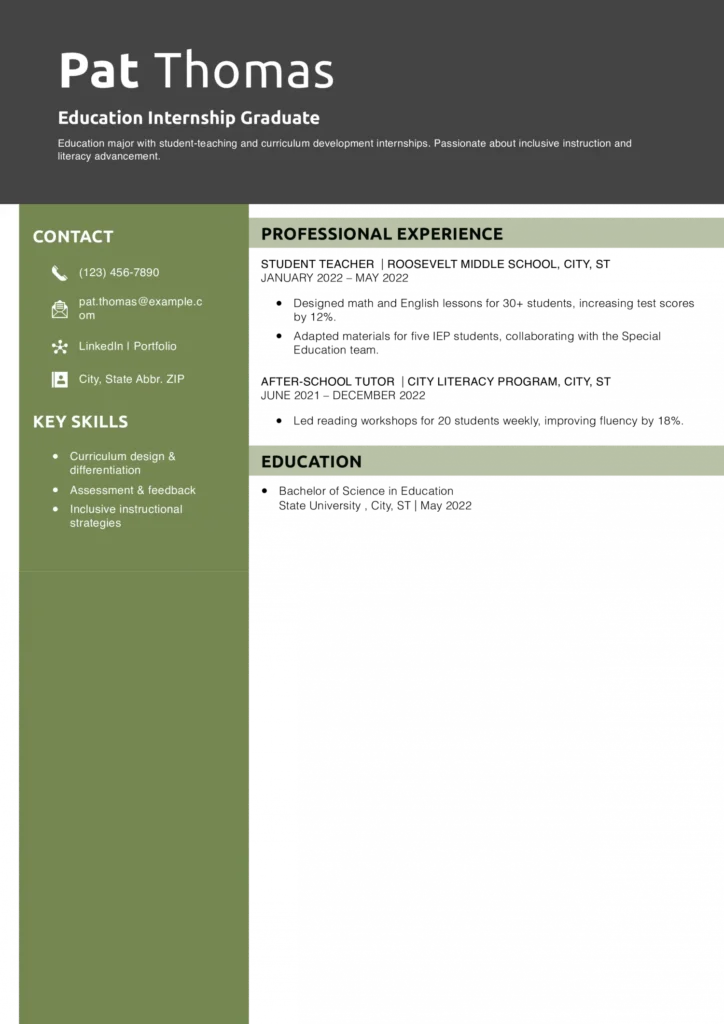Click the CONTACT section heading

(x=73, y=237)
